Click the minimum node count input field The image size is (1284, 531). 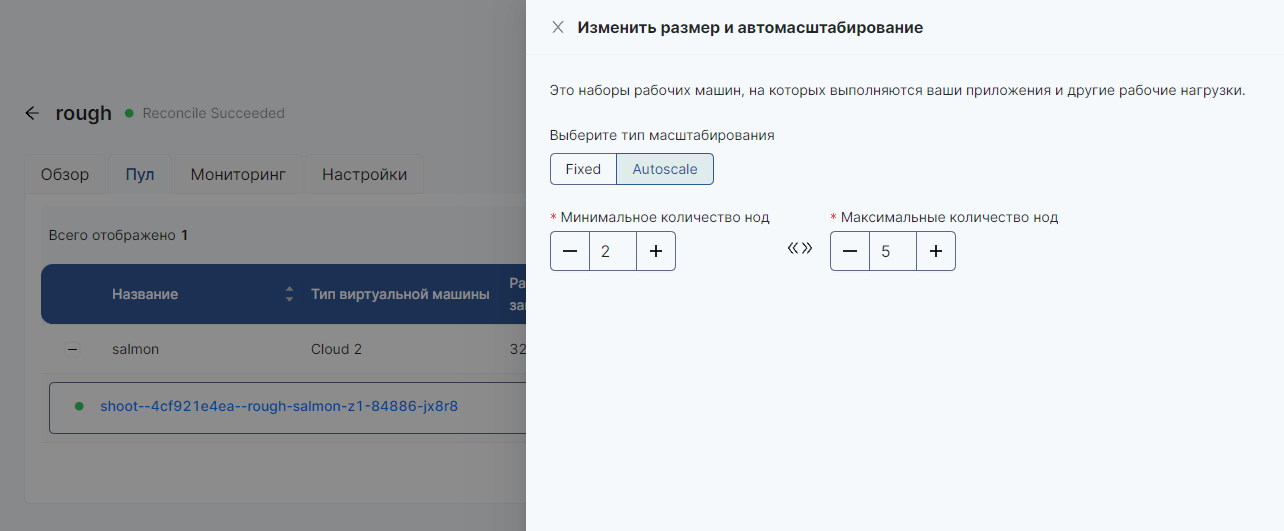point(613,251)
